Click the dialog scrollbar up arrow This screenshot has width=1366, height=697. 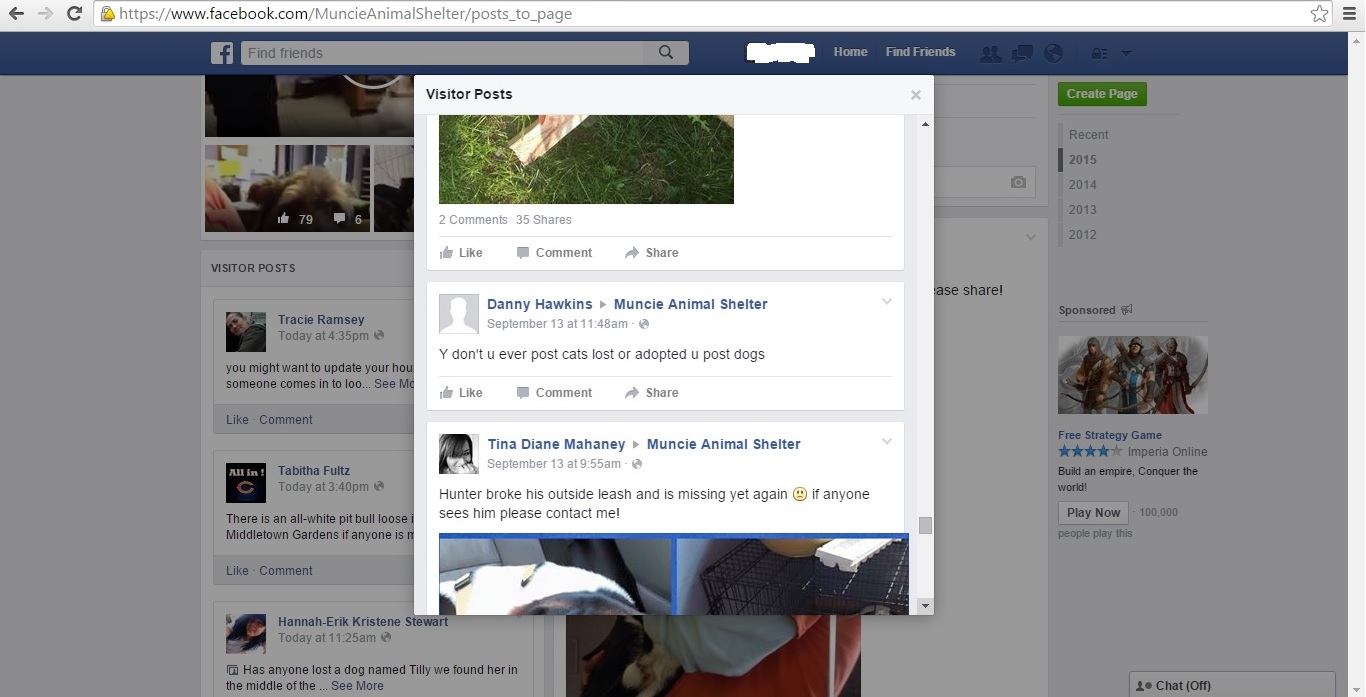point(925,123)
